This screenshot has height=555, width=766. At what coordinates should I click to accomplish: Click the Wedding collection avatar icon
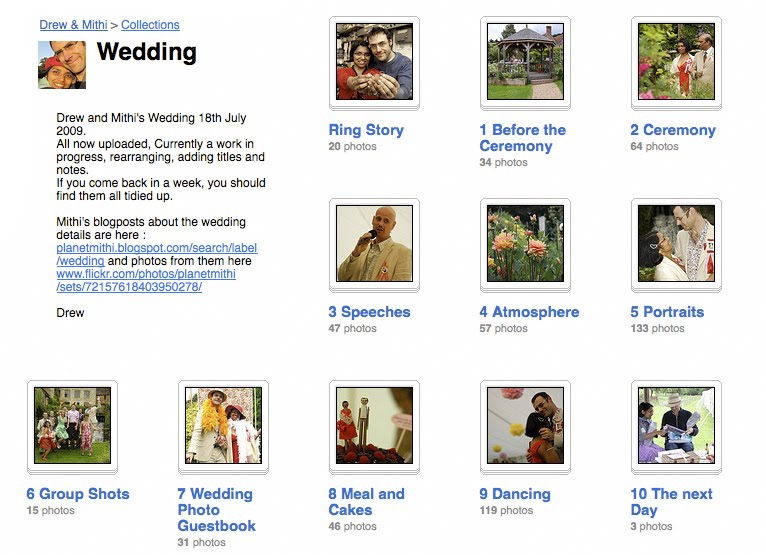point(62,64)
